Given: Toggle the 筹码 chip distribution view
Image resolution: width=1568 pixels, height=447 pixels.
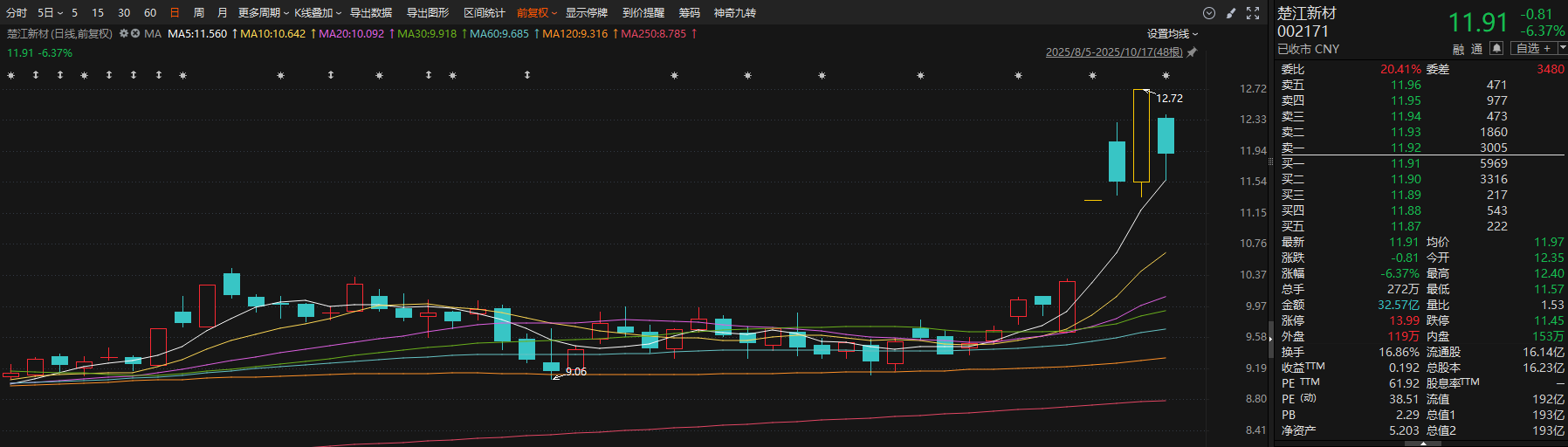Looking at the screenshot, I should tap(690, 13).
